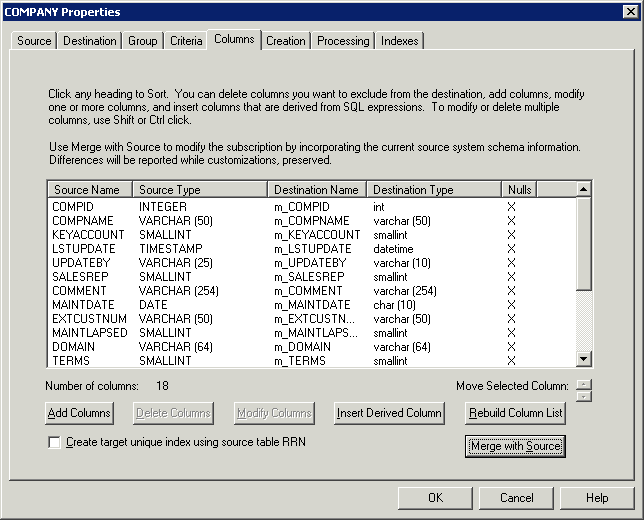The width and height of the screenshot is (644, 520).
Task: Select the LSTUPDATE row in column list
Action: point(84,248)
